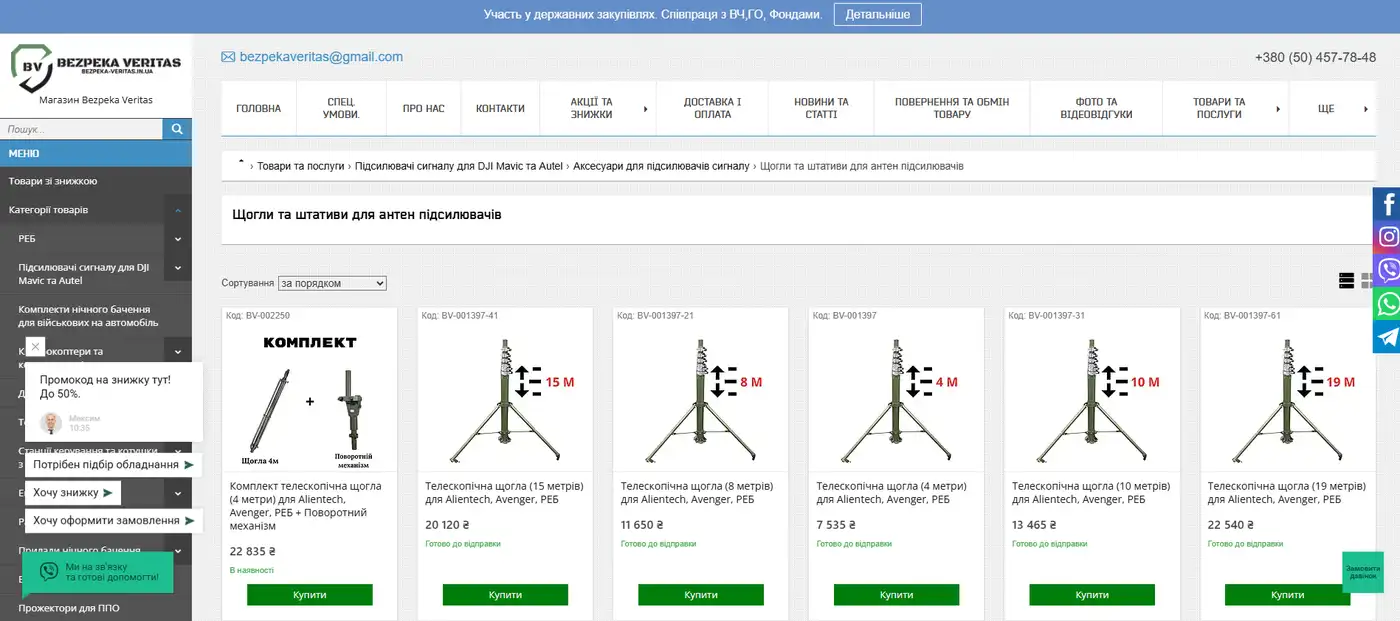Click the Замовити дзвінок callback button
Image resolution: width=1400 pixels, height=621 pixels.
click(x=1362, y=572)
